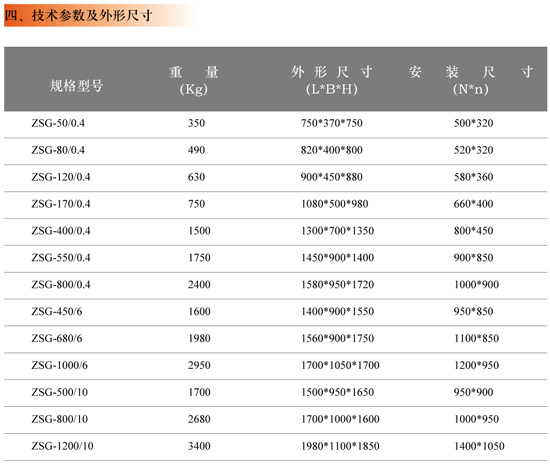Select the ZSG-50/0.4 model cell
This screenshot has height=470, width=550.
click(x=58, y=123)
